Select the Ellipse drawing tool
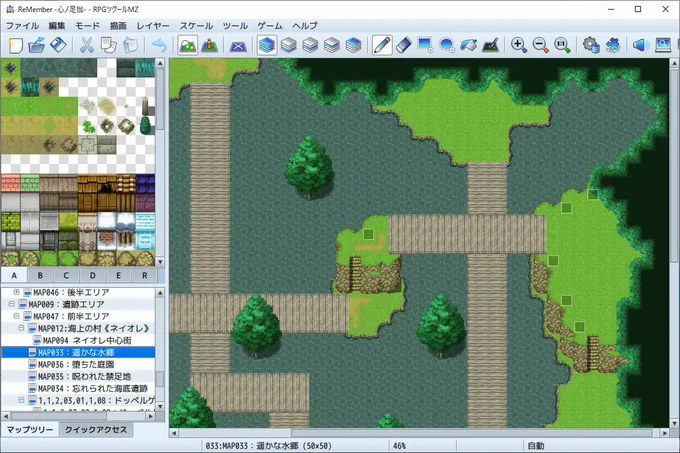680x453 pixels. pos(447,45)
